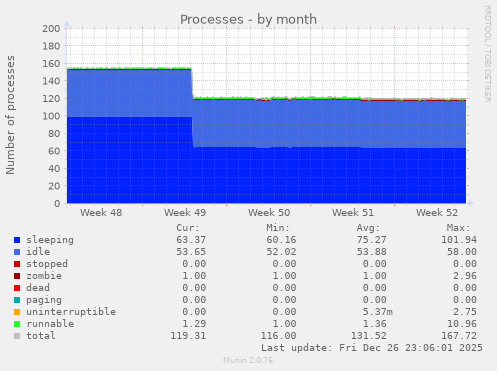Viewport: 497px width, 371px height.
Task: Click total minimum value 116.00
Action: click(278, 336)
